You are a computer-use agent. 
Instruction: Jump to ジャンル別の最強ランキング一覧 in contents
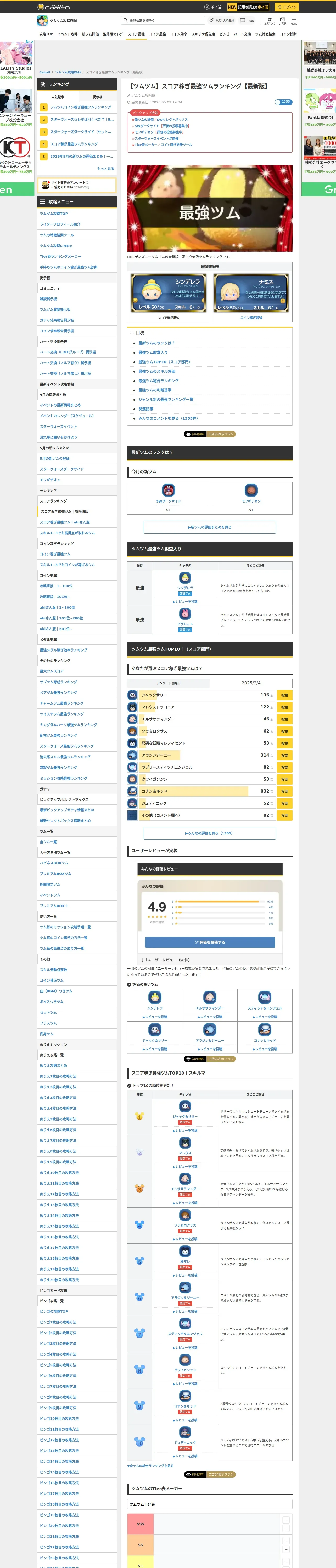(166, 399)
